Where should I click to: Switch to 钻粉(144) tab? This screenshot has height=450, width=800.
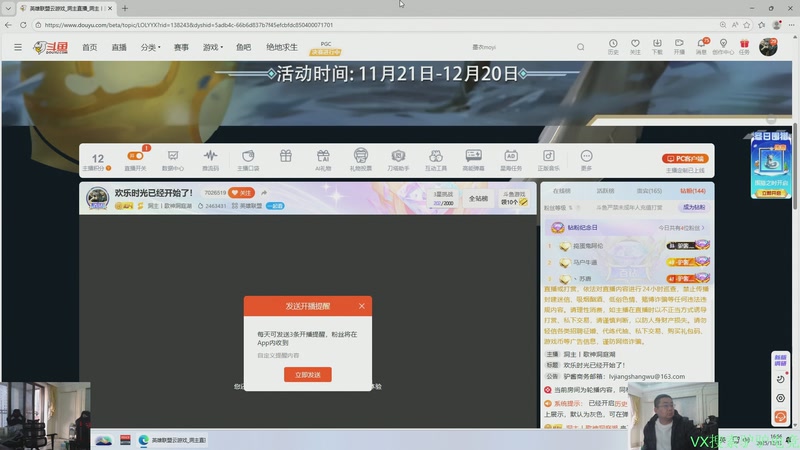692,191
